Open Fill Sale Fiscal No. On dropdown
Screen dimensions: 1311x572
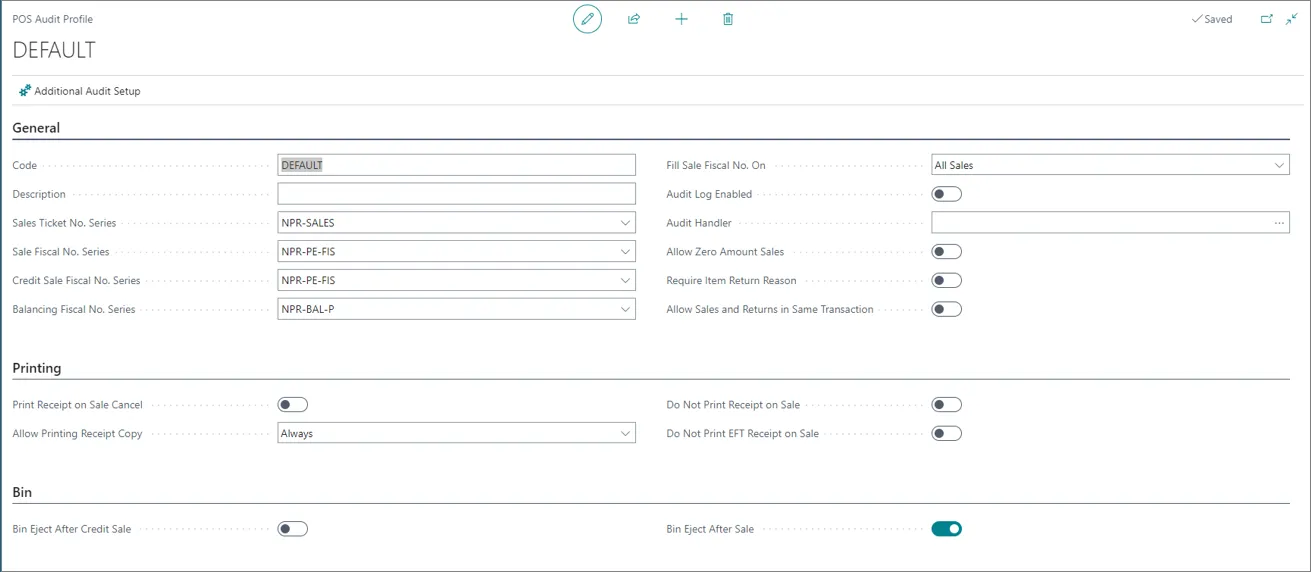1279,165
